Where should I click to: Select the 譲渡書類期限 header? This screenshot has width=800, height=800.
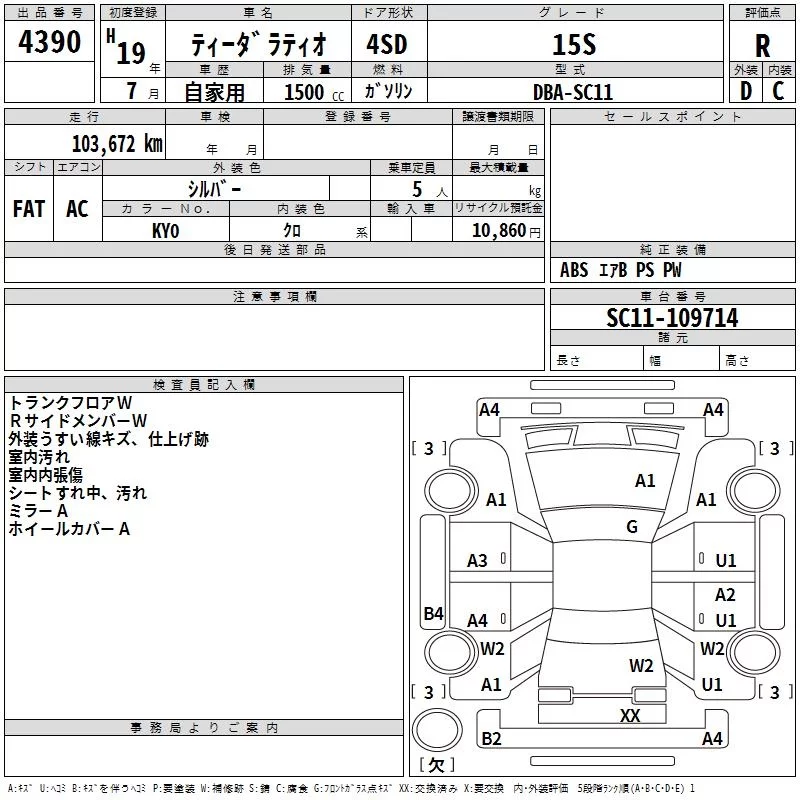click(x=498, y=117)
